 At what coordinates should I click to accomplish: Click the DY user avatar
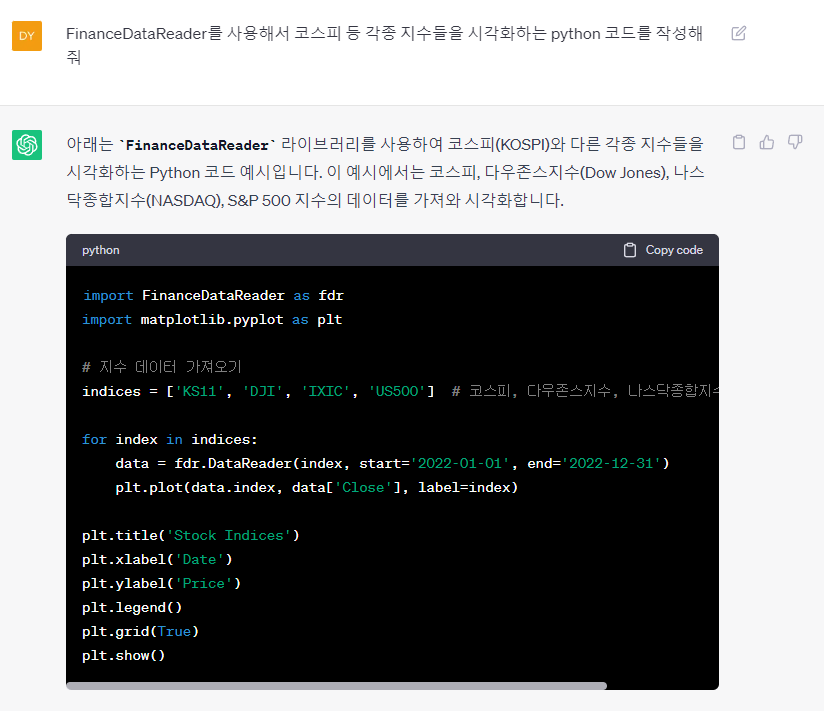coord(27,36)
